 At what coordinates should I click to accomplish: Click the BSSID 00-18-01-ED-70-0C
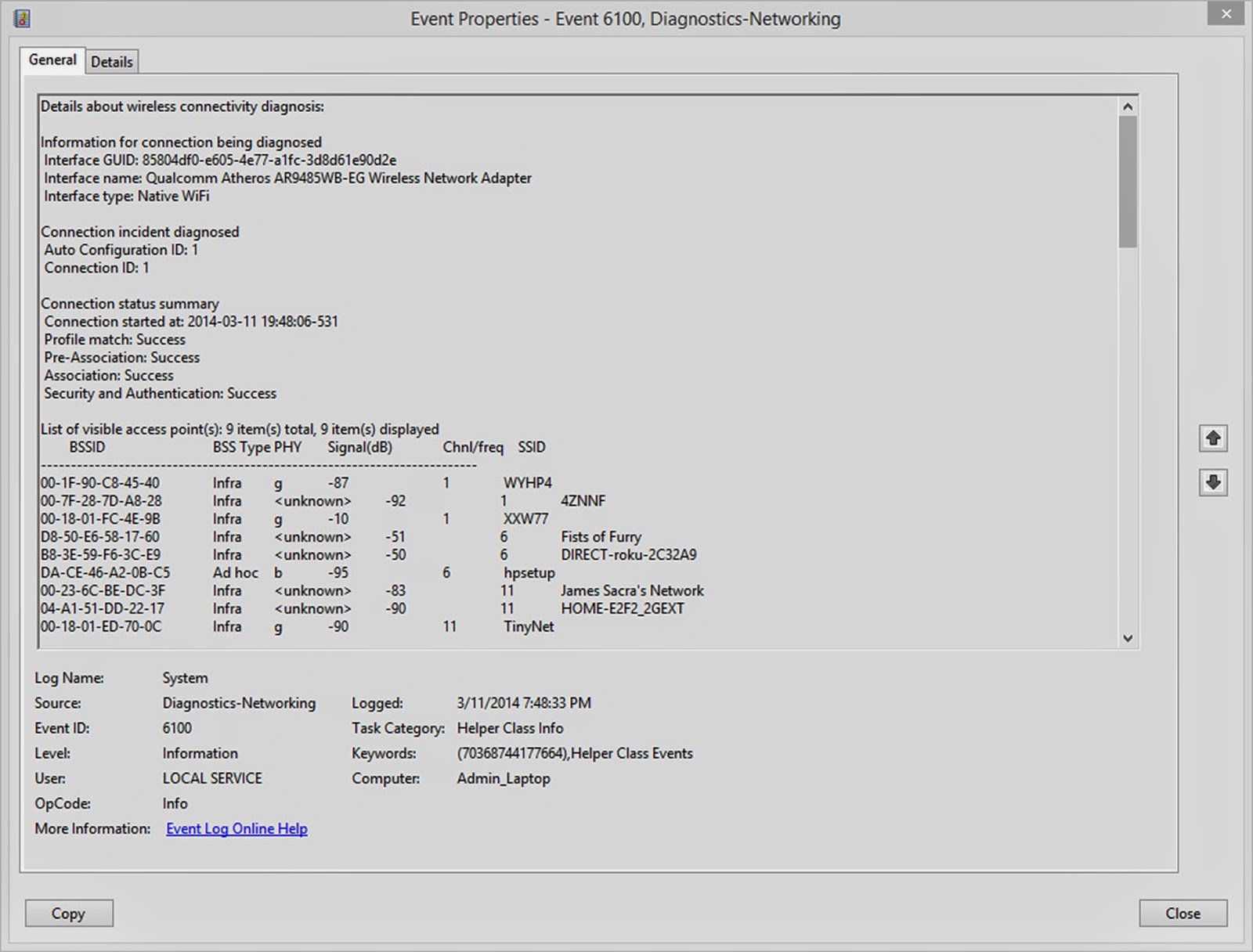pos(101,627)
